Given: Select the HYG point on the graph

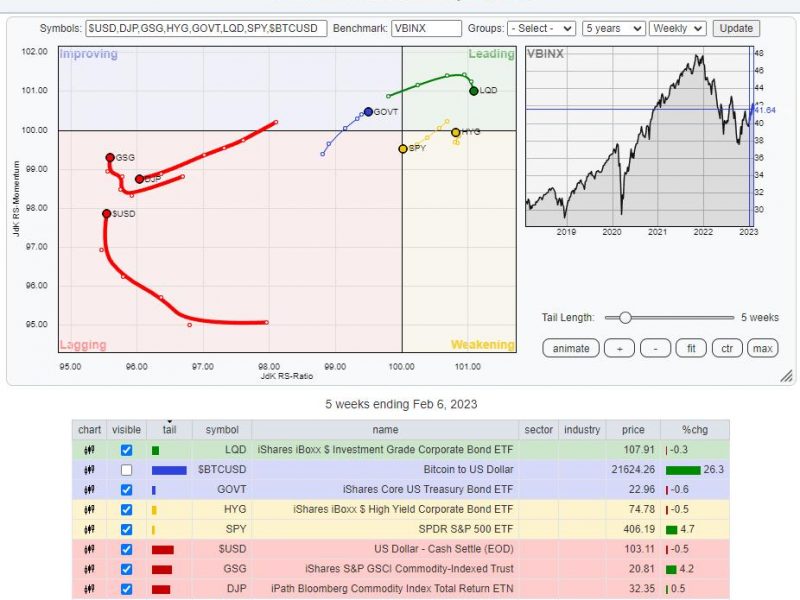Looking at the screenshot, I should pos(456,133).
